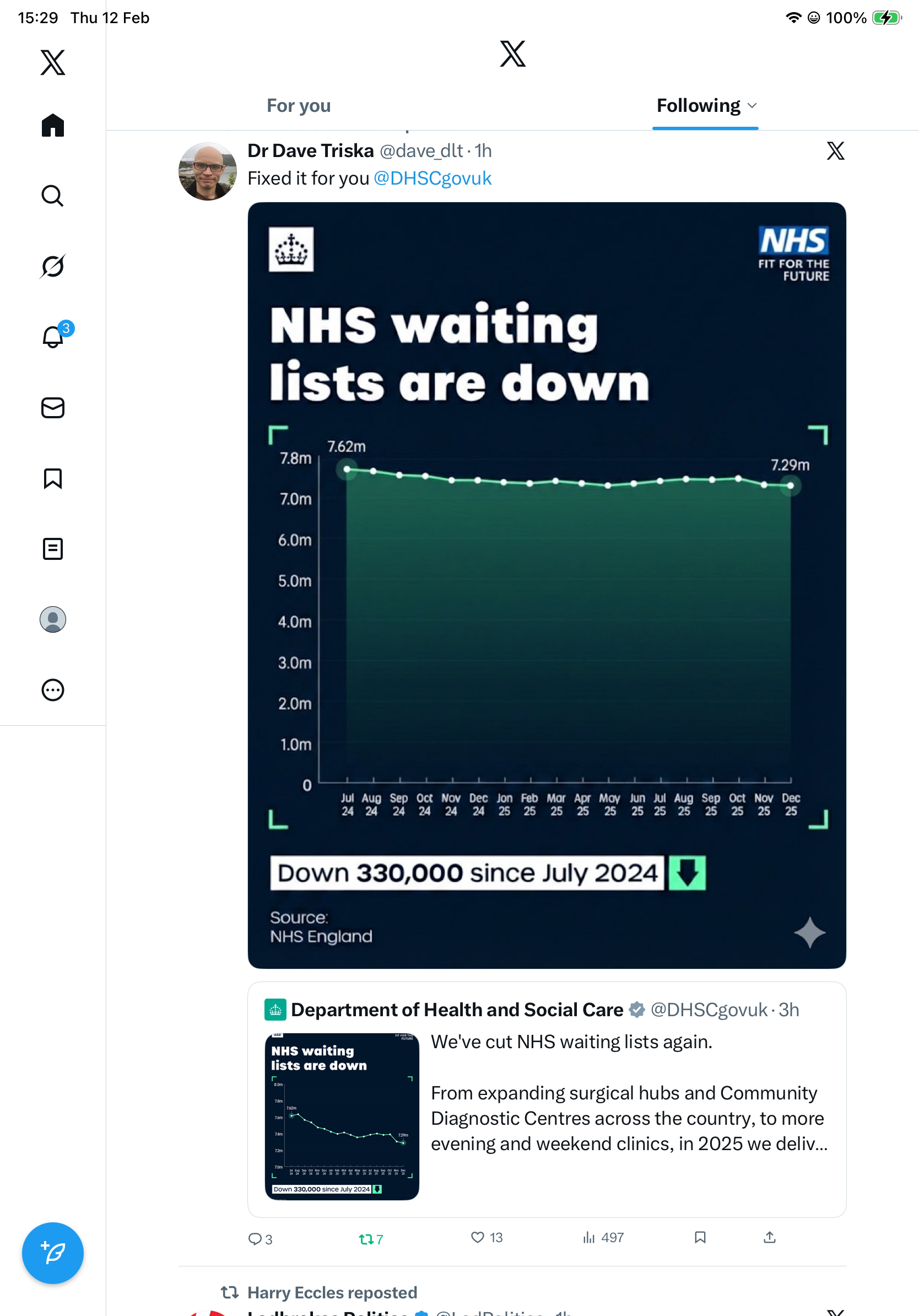919x1316 pixels.
Task: Open the @DHSCgovuk mention link
Action: pos(432,178)
